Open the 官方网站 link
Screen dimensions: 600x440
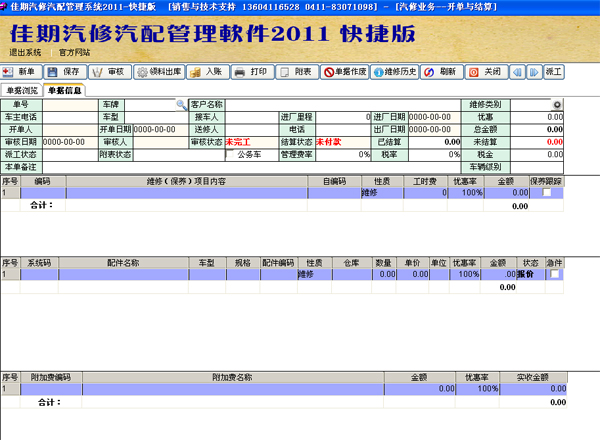[x=75, y=52]
